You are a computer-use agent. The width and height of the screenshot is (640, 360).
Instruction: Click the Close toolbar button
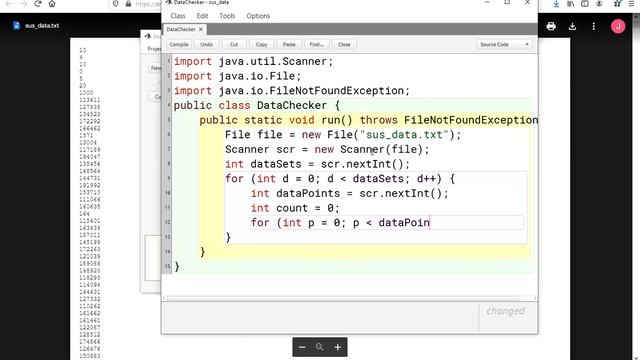[x=344, y=44]
